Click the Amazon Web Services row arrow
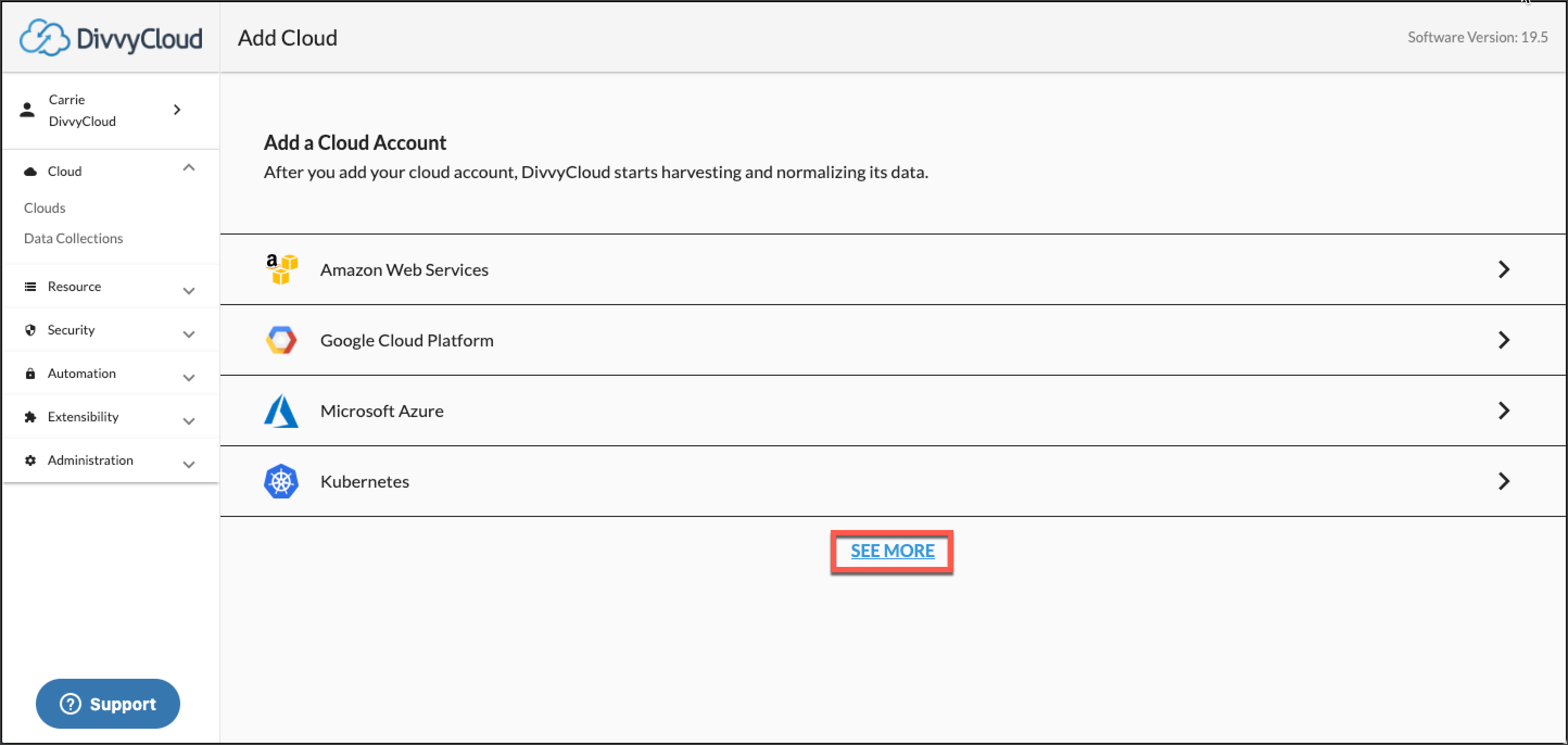This screenshot has width=1568, height=745. [x=1503, y=269]
